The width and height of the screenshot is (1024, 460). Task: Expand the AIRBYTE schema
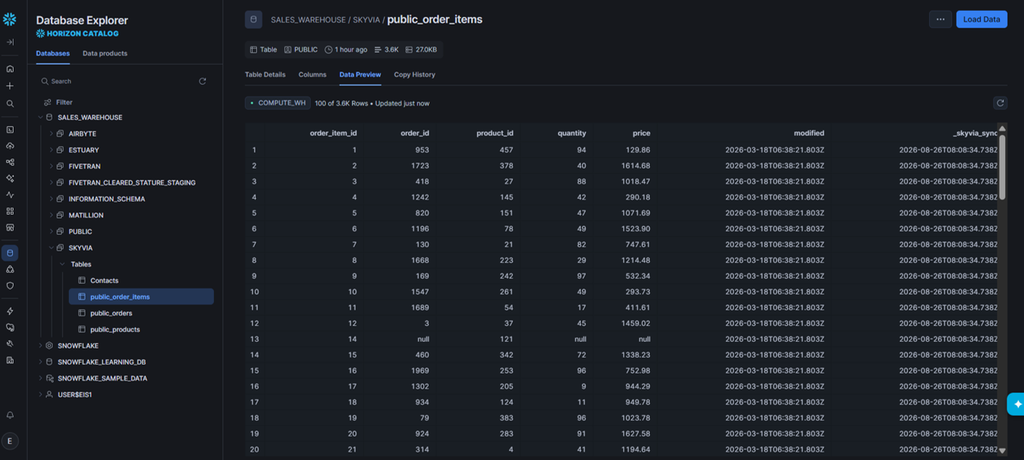[x=52, y=133]
